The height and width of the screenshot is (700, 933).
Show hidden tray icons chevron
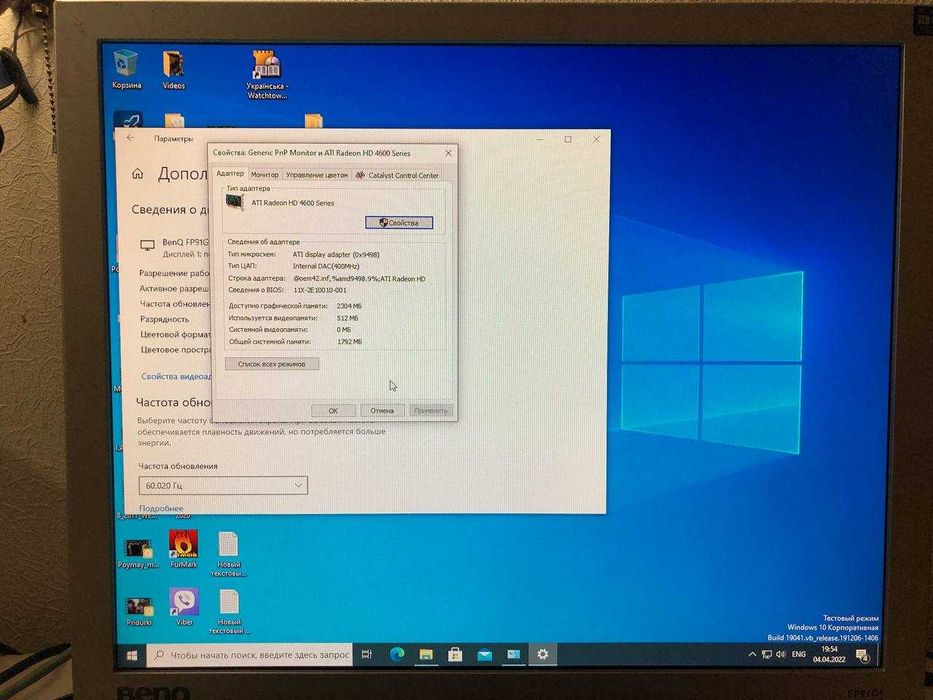752,655
